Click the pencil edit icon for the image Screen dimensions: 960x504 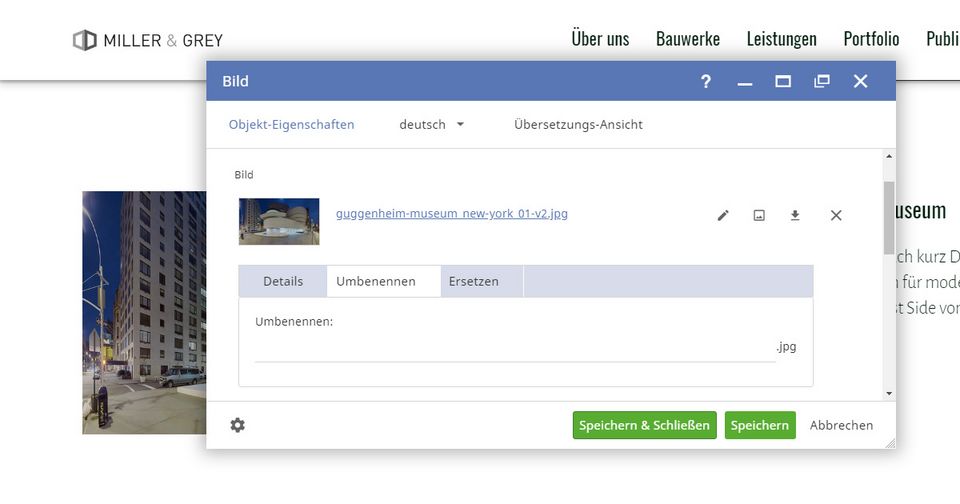pos(723,215)
